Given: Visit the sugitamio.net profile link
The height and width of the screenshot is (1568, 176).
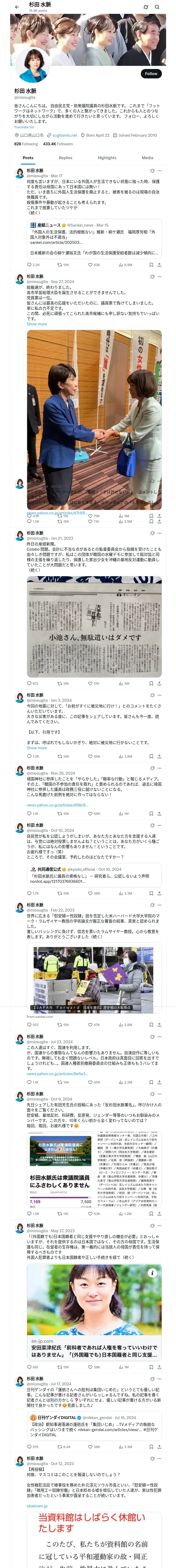Looking at the screenshot, I should [64, 135].
